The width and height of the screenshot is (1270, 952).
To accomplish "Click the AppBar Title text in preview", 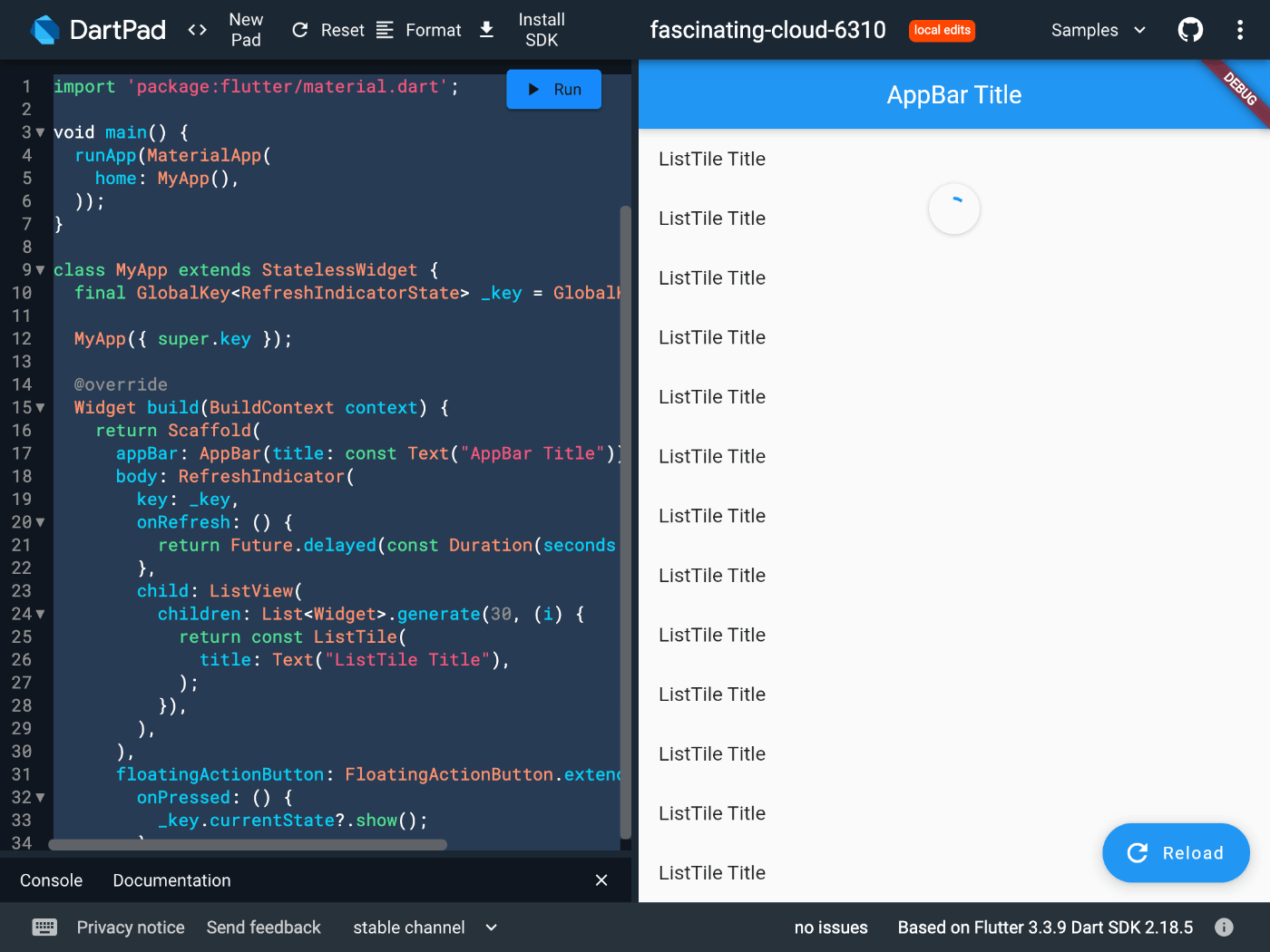I will pos(954,95).
